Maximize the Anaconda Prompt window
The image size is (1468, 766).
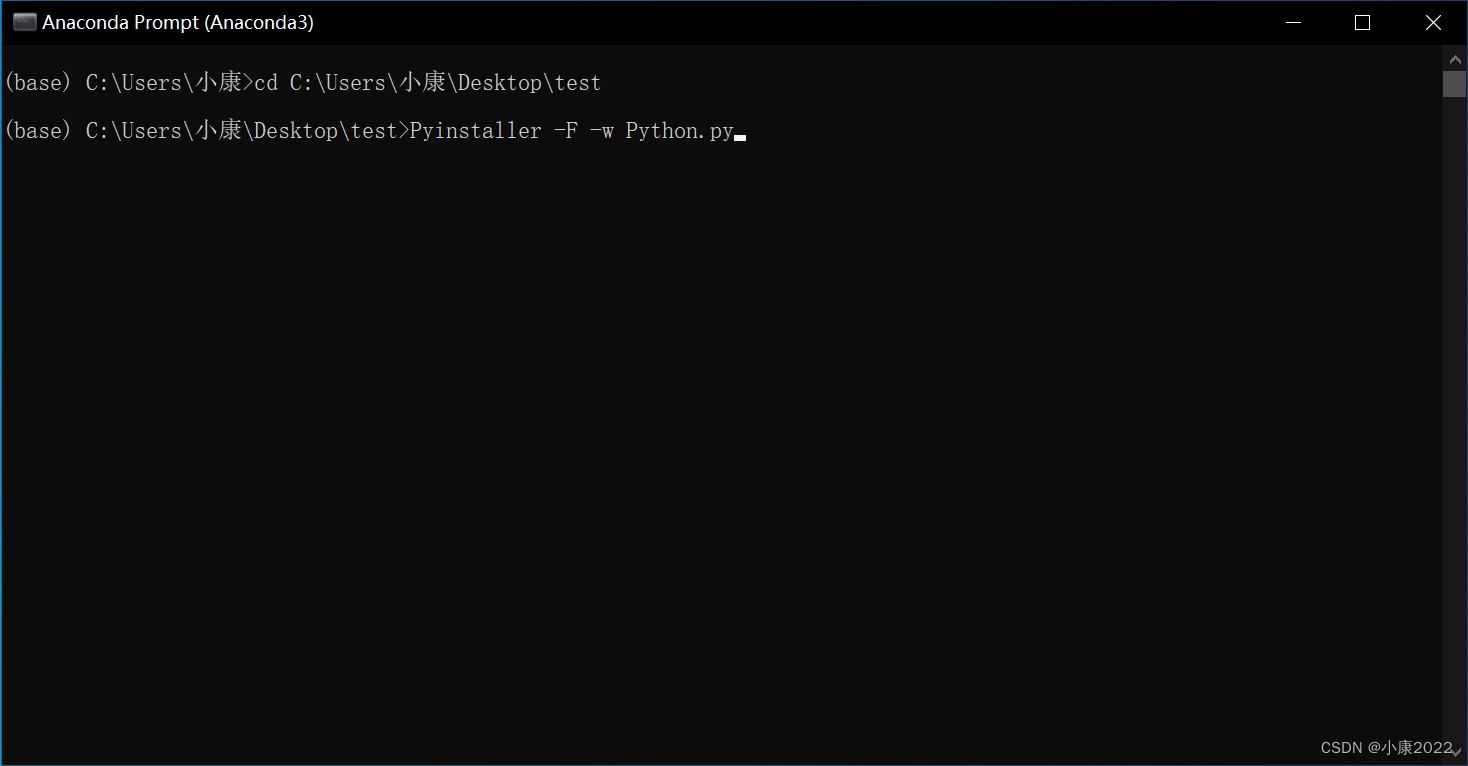(1362, 22)
